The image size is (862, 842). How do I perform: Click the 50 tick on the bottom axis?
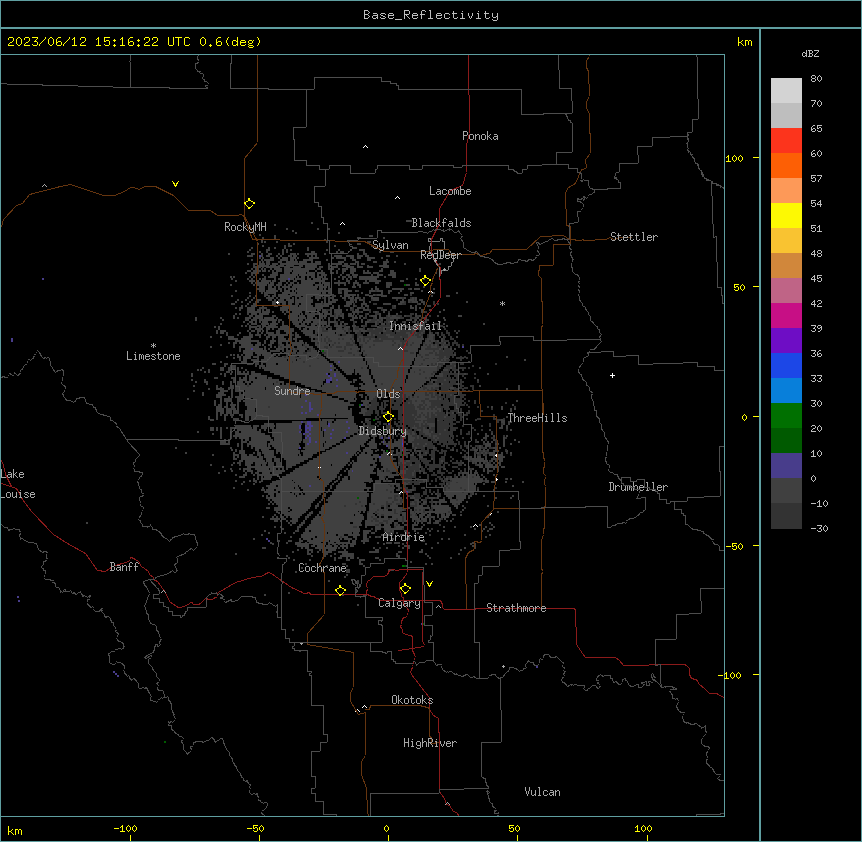pyautogui.click(x=514, y=828)
